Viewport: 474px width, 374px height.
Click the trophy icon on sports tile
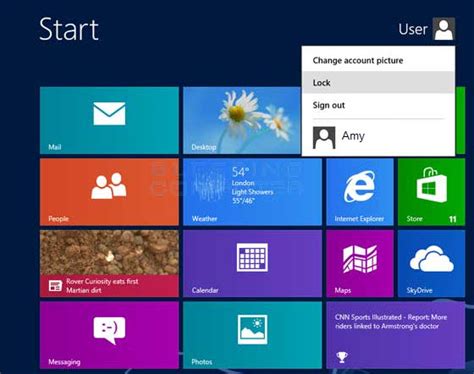click(342, 357)
